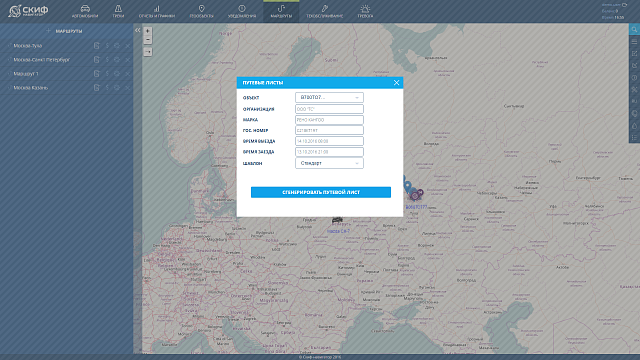The height and width of the screenshot is (360, 640).
Task: Open settings gear for Москва-Казань route
Action: (x=117, y=88)
